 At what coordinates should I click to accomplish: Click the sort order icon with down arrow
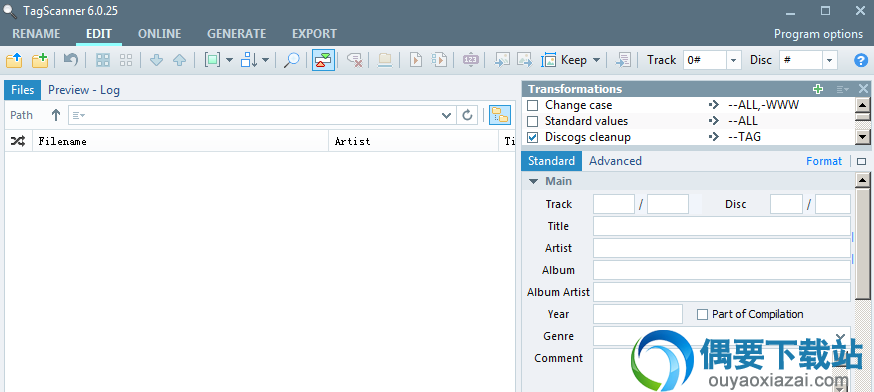click(249, 60)
